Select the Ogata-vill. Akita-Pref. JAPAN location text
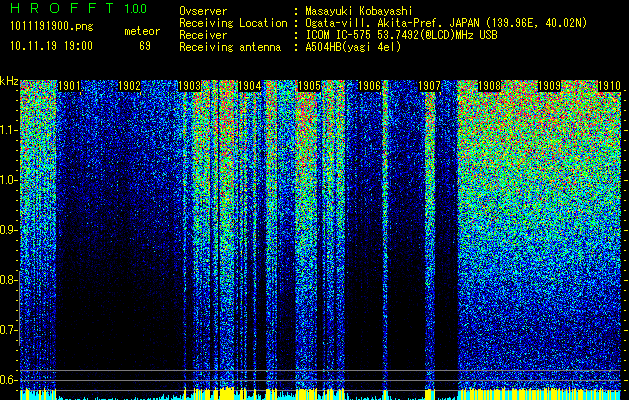The height and width of the screenshot is (400, 629). click(446, 23)
